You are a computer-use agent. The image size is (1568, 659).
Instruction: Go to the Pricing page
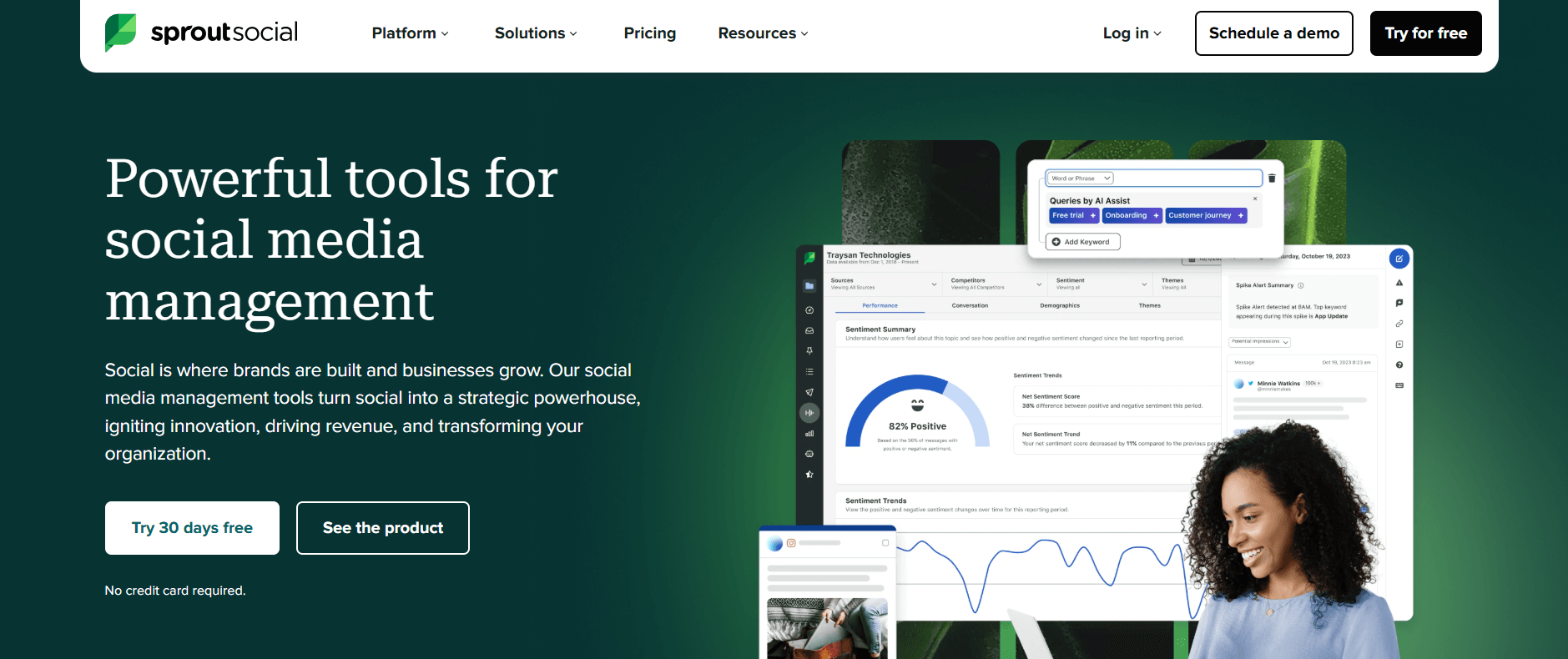click(650, 33)
